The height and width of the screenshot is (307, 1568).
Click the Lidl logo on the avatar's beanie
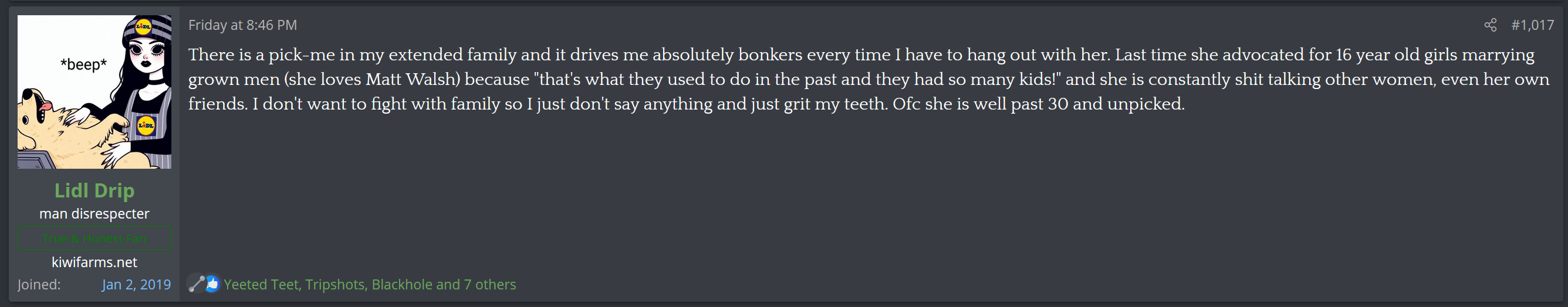pyautogui.click(x=143, y=26)
